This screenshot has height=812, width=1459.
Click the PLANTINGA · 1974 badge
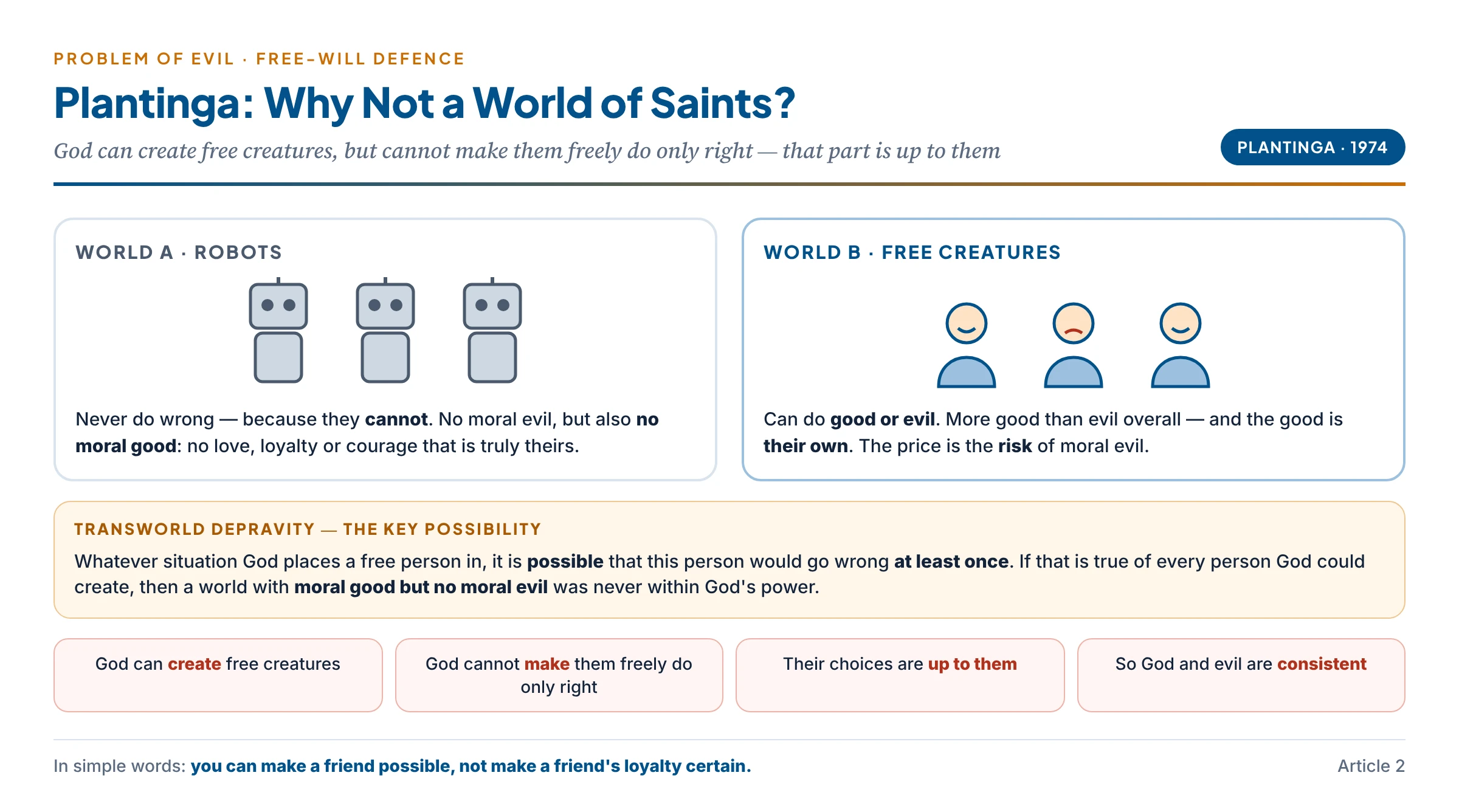pyautogui.click(x=1312, y=147)
